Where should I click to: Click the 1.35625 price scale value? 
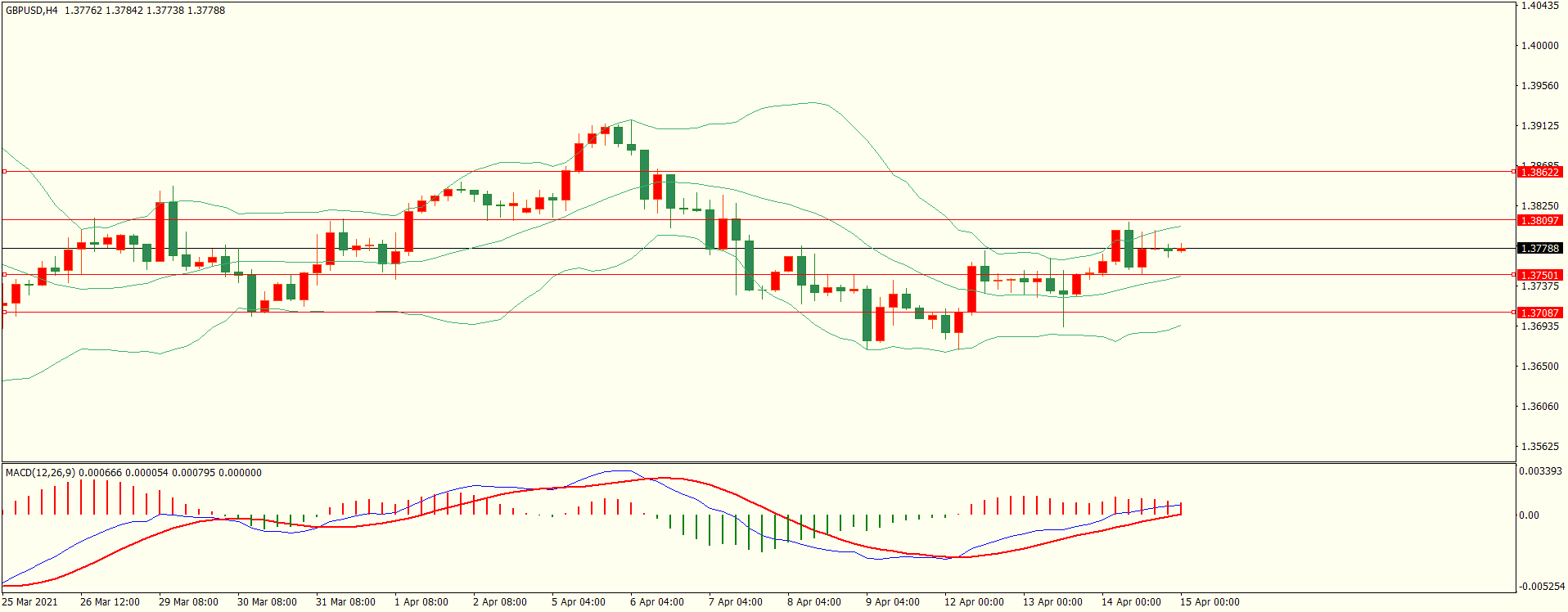1539,447
